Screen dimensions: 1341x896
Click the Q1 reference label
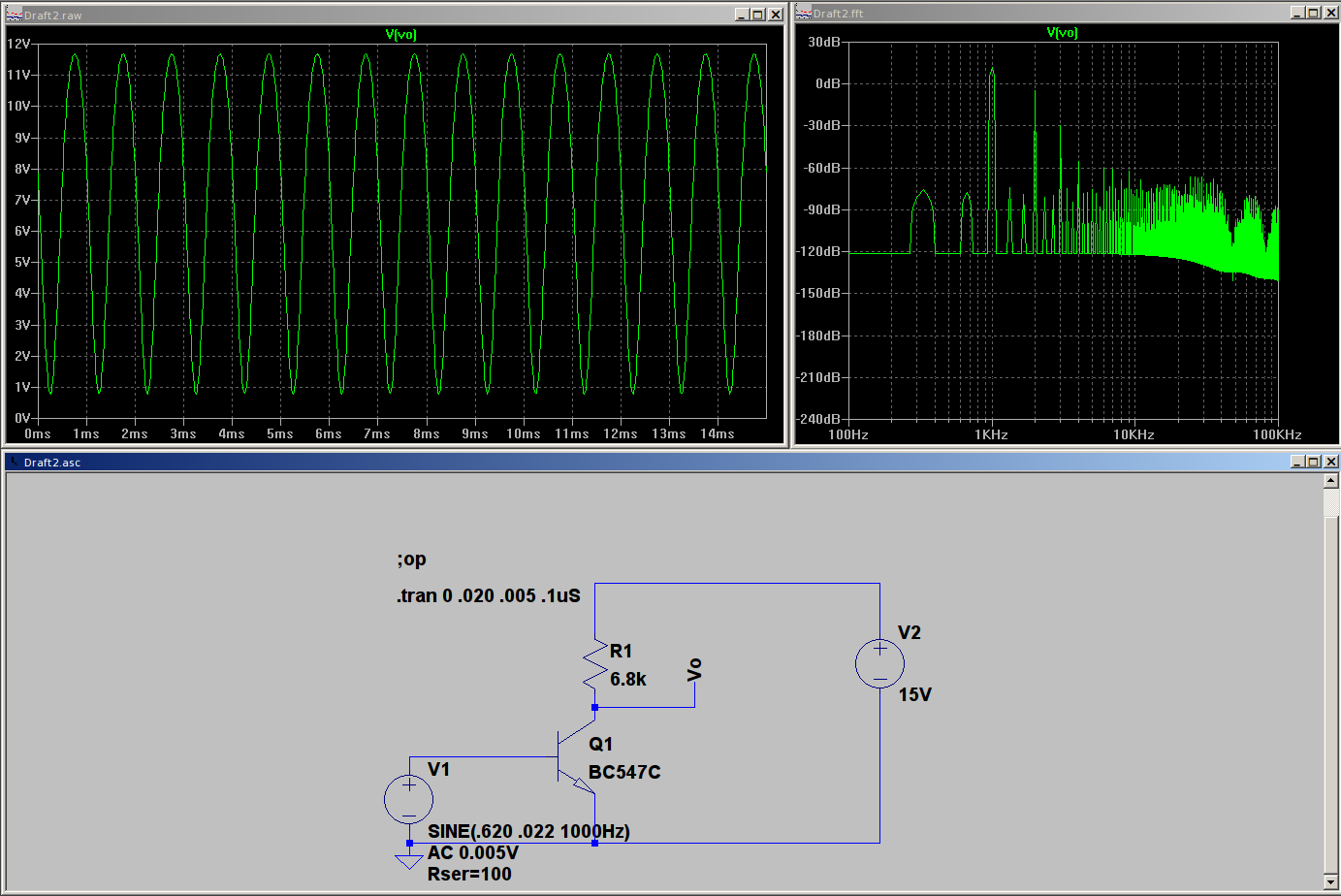pyautogui.click(x=600, y=744)
